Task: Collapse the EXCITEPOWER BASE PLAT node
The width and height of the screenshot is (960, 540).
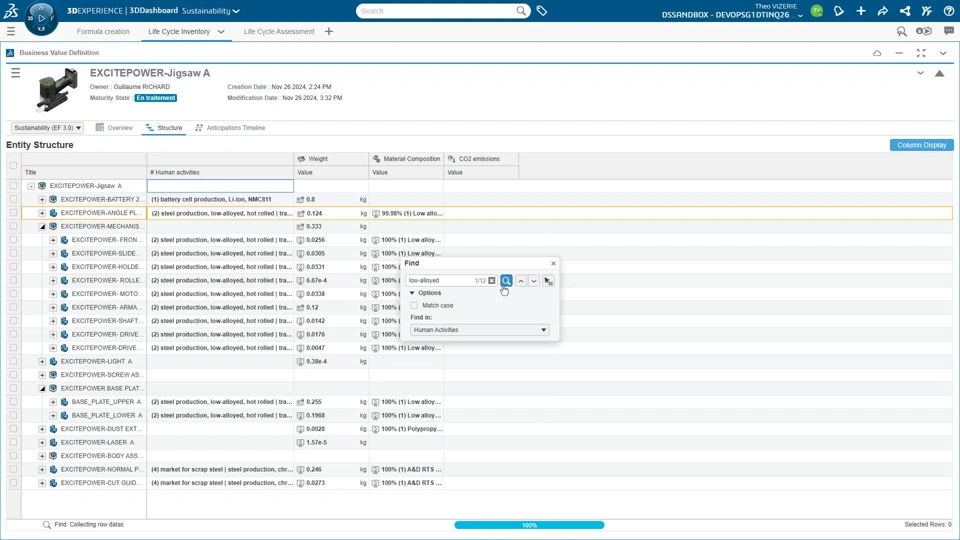Action: (42, 388)
